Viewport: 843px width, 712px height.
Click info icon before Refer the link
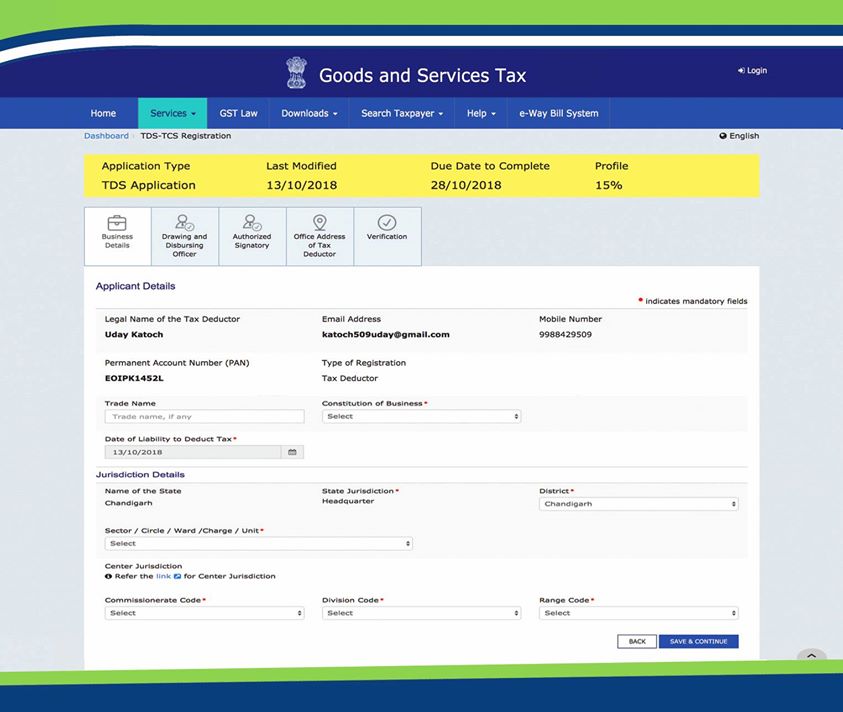click(x=109, y=576)
